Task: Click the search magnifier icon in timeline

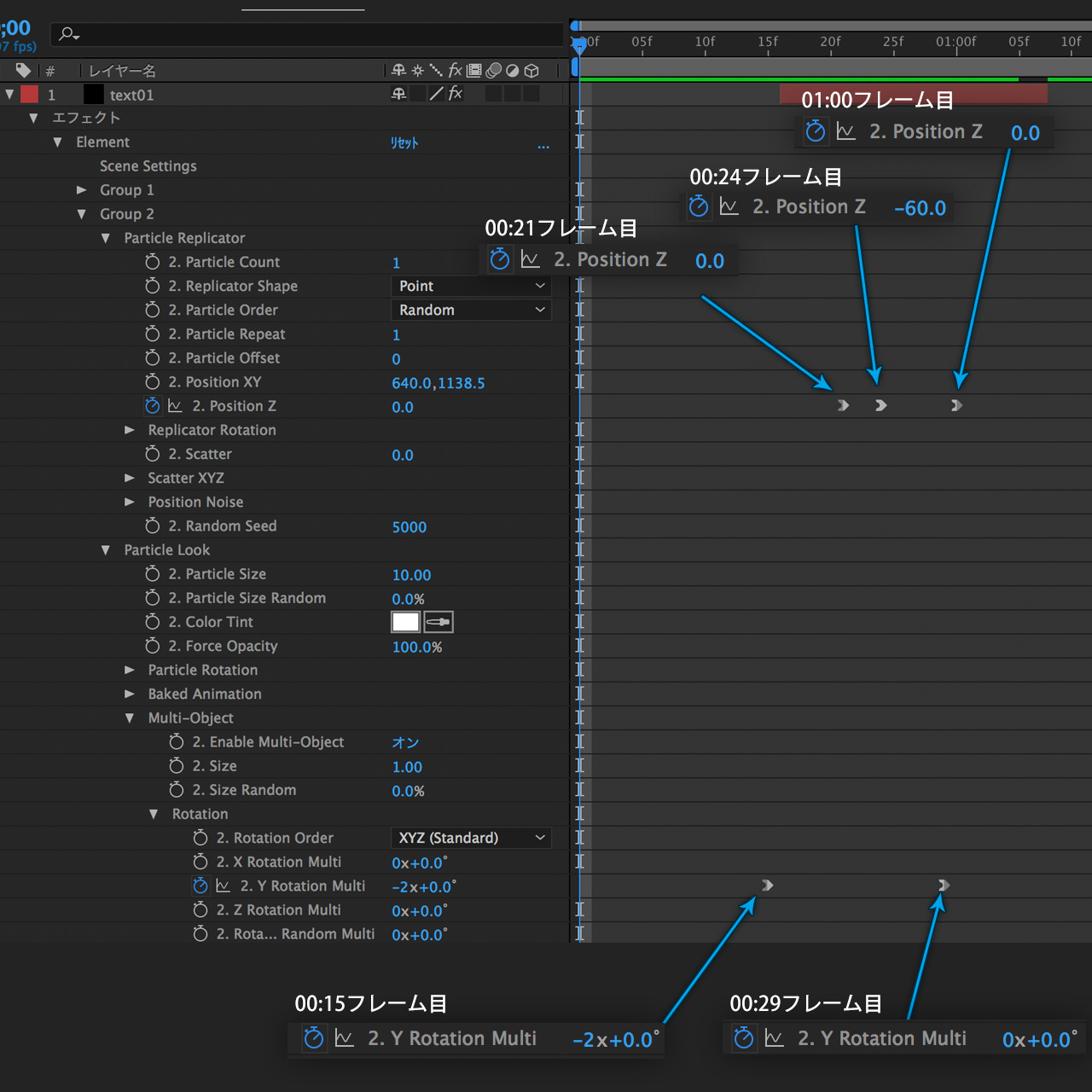Action: [67, 34]
